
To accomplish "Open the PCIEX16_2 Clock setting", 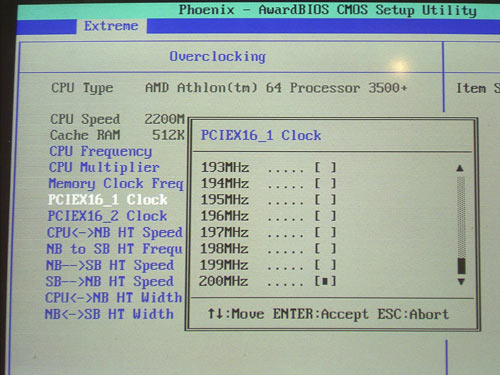I will (107, 216).
